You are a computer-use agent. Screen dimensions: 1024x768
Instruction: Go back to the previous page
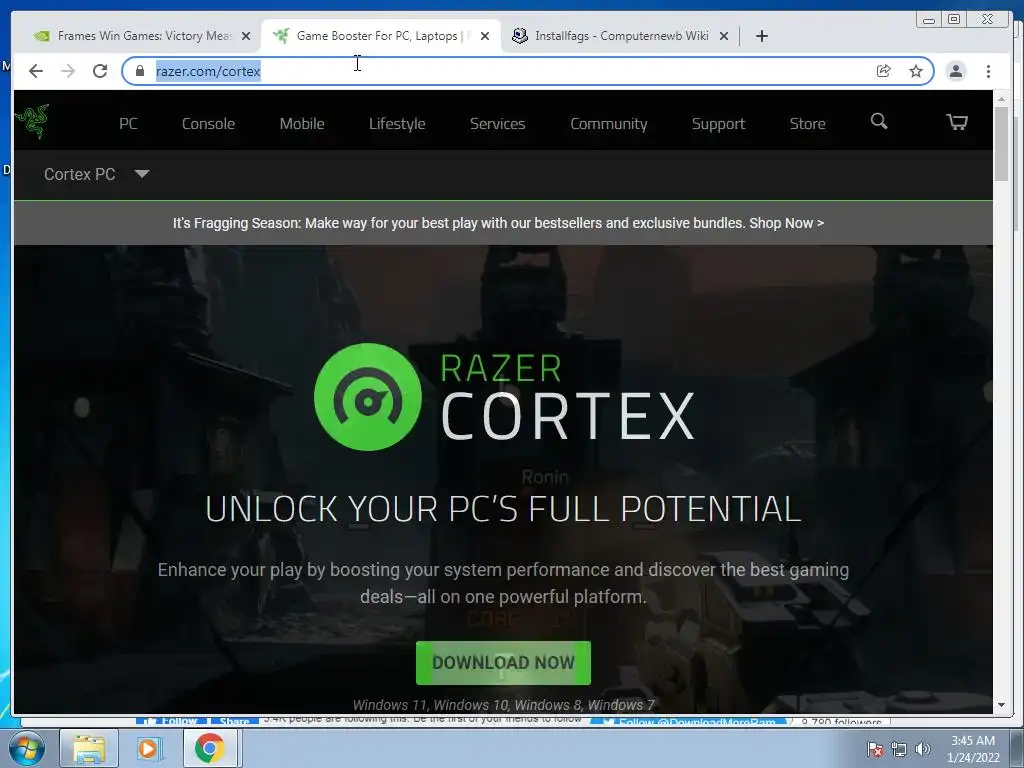[x=36, y=71]
